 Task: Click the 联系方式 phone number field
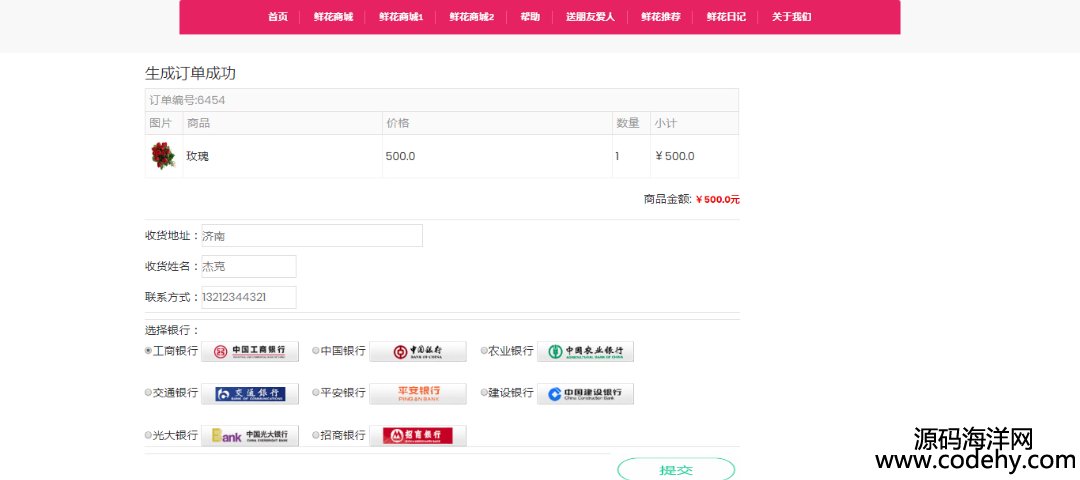click(x=248, y=298)
